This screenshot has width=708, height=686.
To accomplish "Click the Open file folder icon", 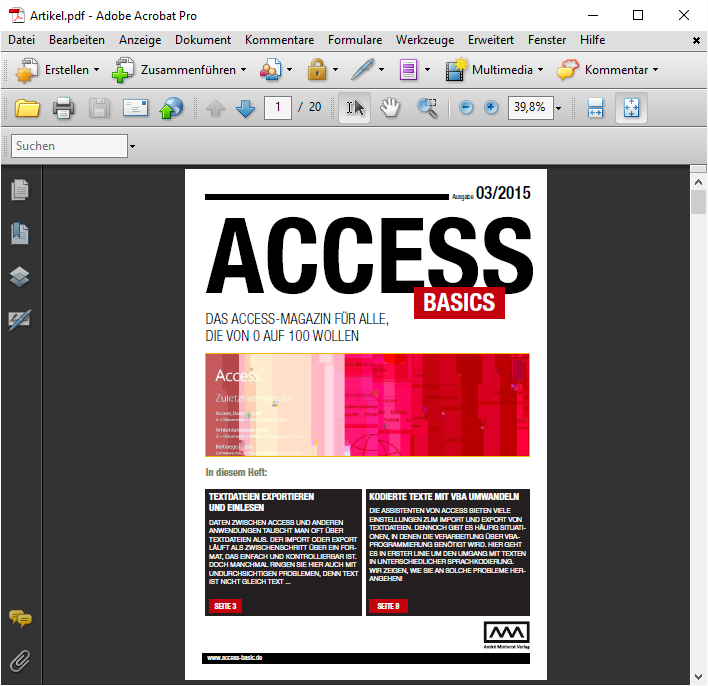I will pos(27,108).
